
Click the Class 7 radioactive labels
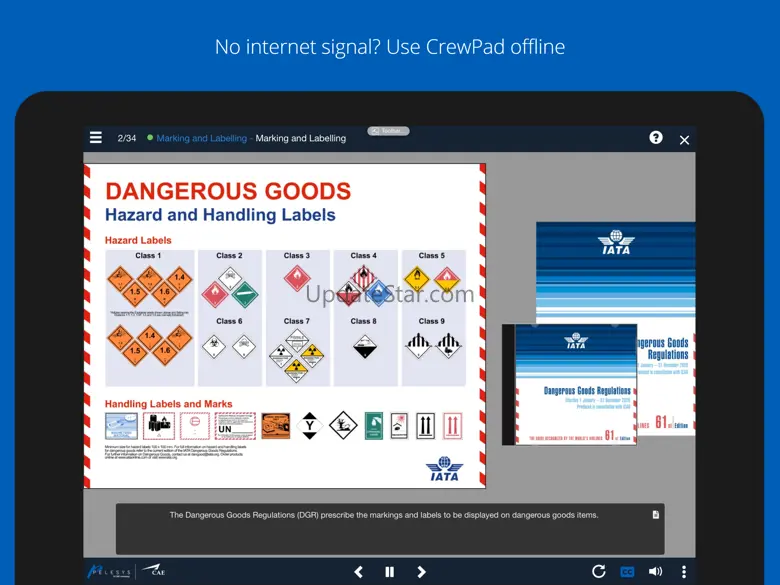pyautogui.click(x=296, y=355)
